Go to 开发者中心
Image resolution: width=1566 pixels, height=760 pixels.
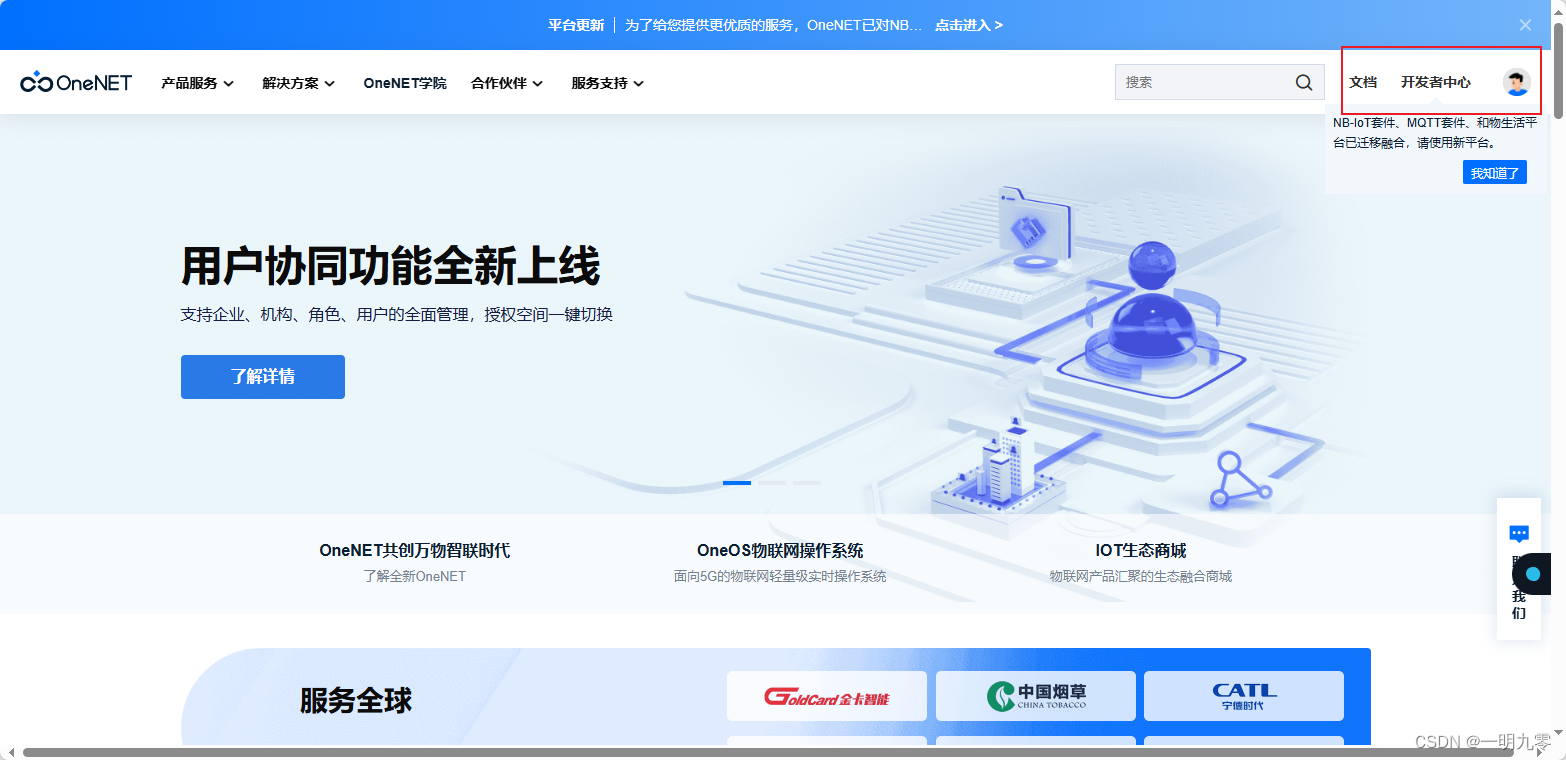(1436, 83)
